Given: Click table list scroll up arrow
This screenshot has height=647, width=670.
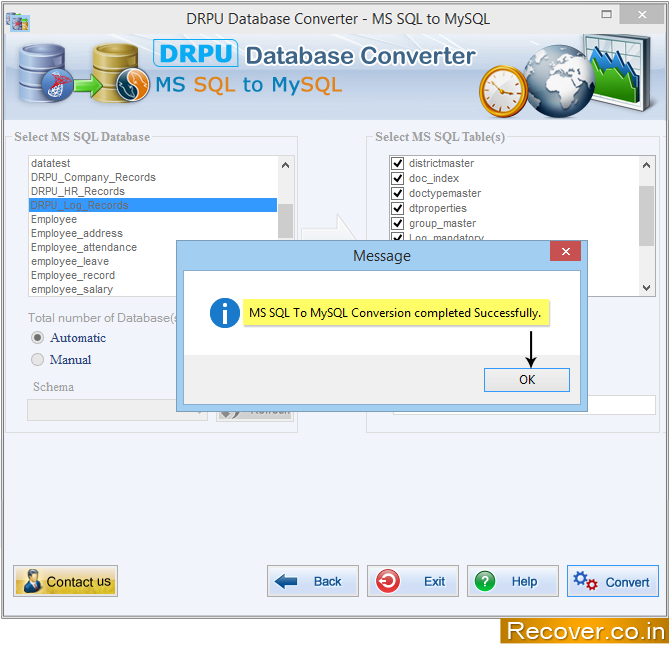Looking at the screenshot, I should [x=646, y=165].
